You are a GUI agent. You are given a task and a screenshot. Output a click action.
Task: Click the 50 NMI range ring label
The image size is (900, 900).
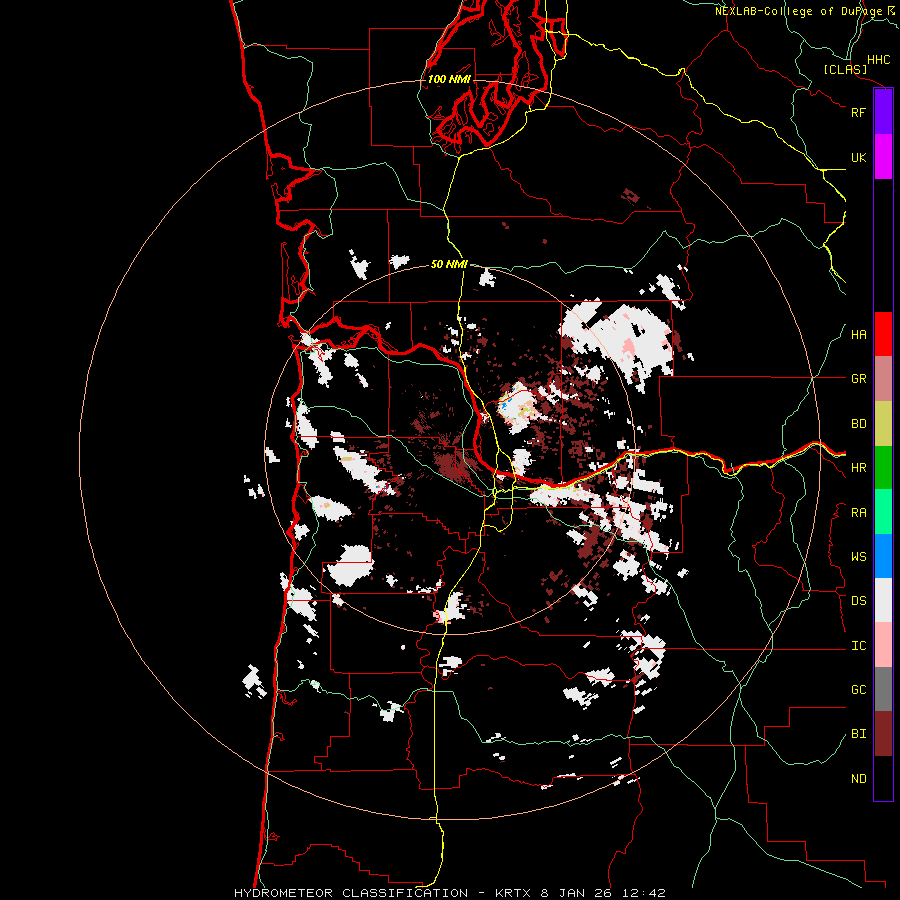coord(449,264)
